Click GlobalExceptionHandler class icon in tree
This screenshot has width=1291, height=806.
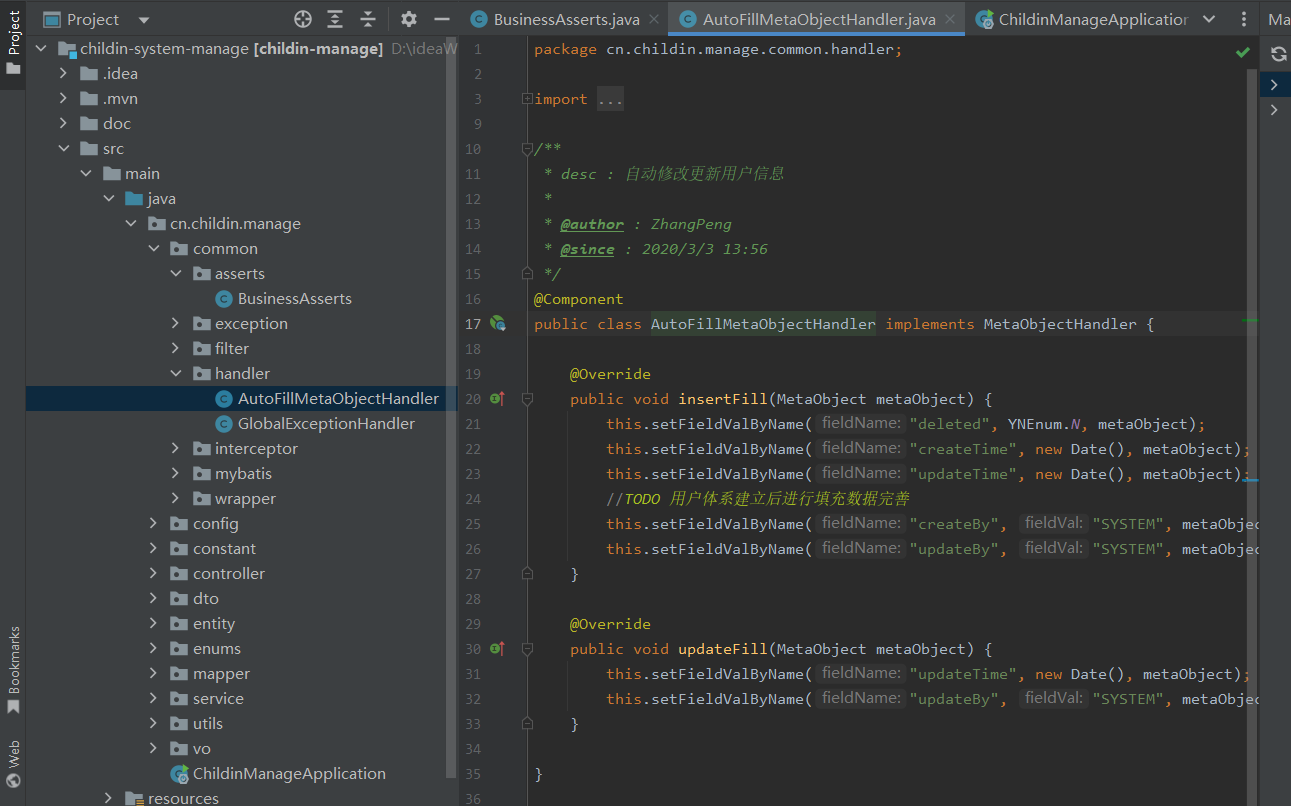224,424
